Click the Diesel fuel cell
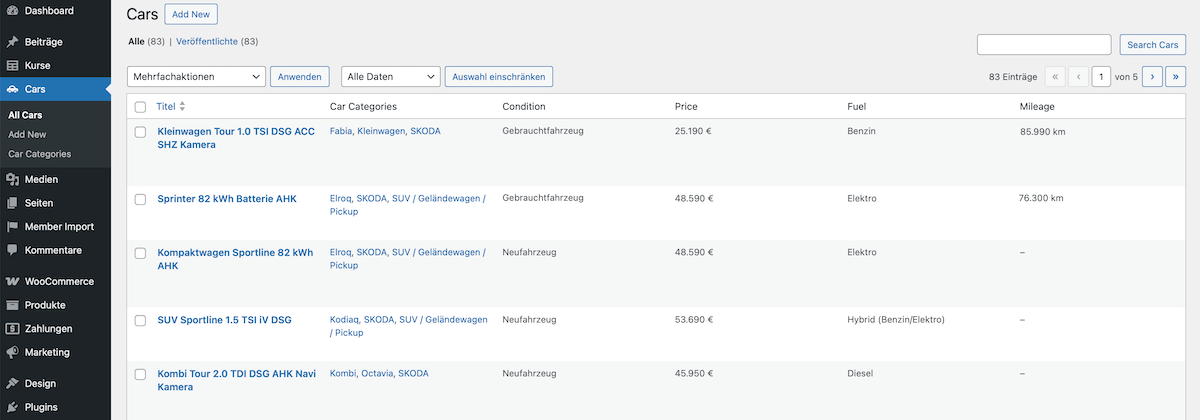 coord(860,374)
